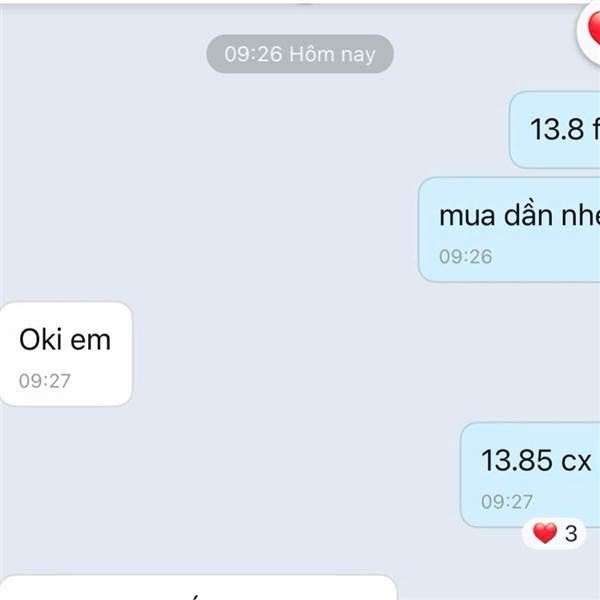600x600 pixels.
Task: Click the reaction count 3 beside the heart
Action: click(571, 533)
